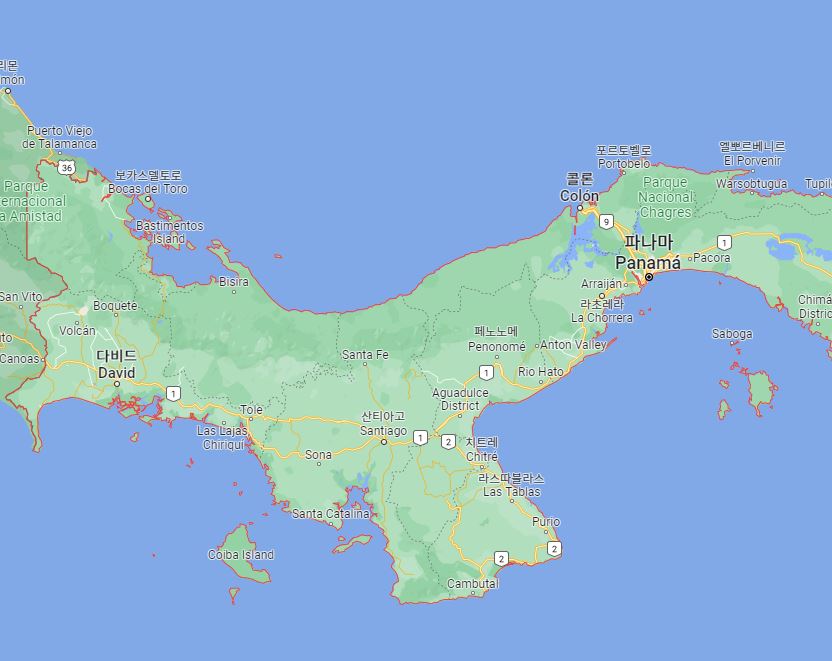This screenshot has width=832, height=661.
Task: Click the Boquete town label
Action: pyautogui.click(x=115, y=306)
